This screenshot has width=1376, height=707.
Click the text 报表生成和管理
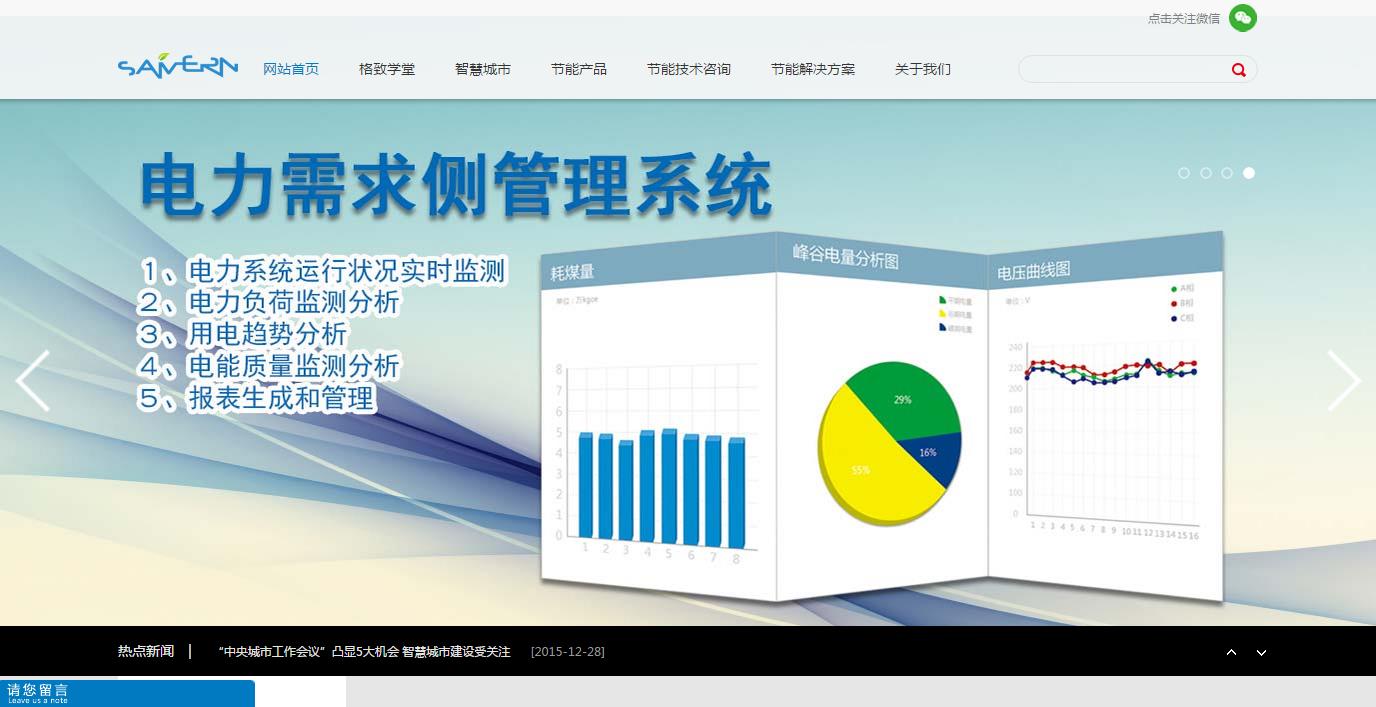(x=281, y=398)
